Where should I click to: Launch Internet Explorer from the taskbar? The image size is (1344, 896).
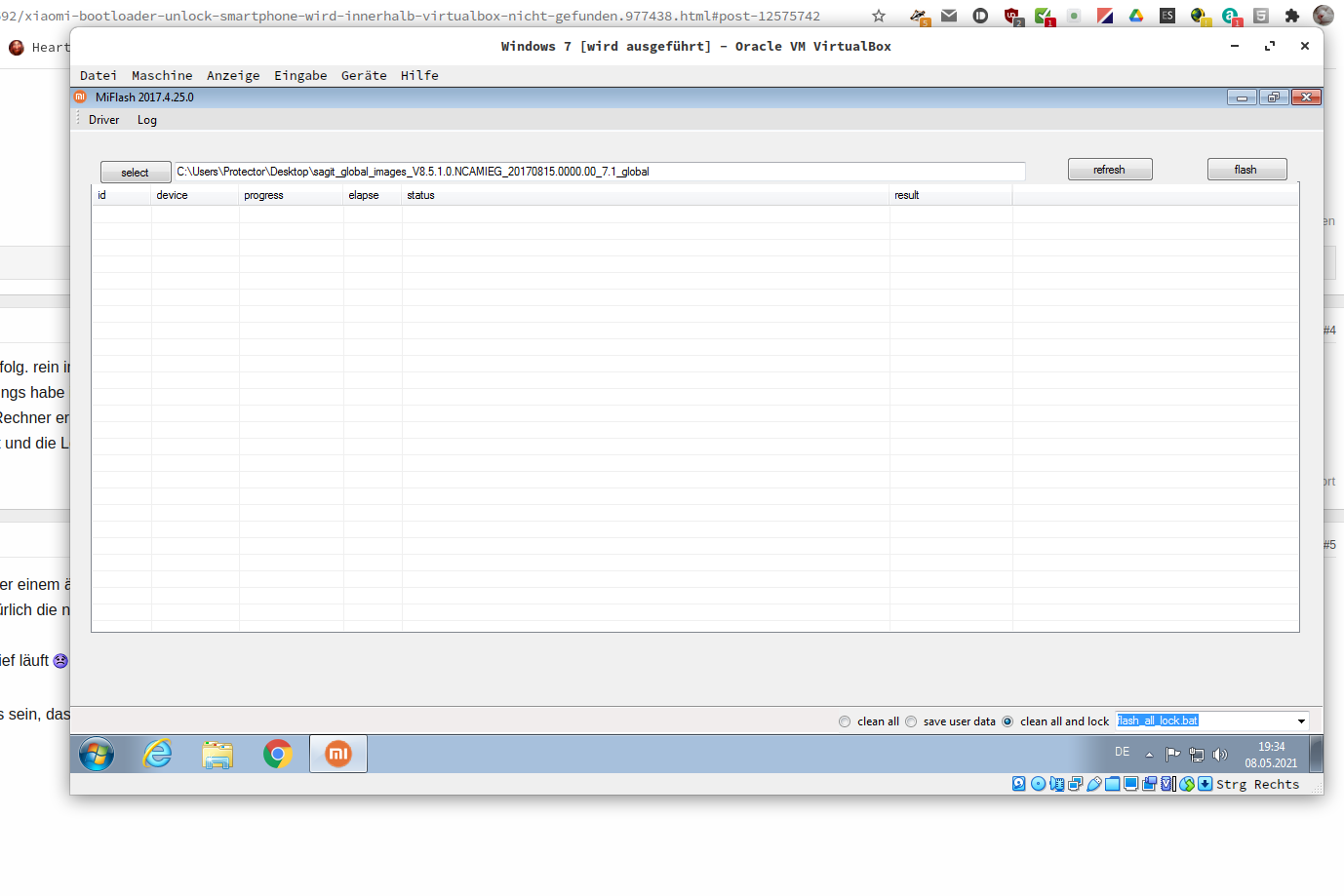[x=157, y=754]
